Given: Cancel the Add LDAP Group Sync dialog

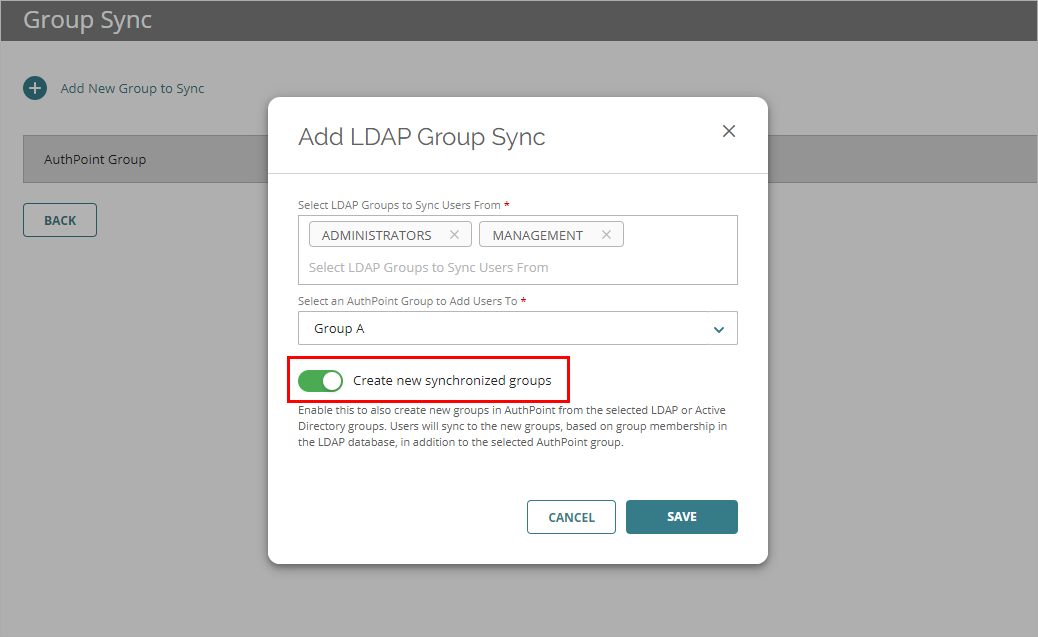Looking at the screenshot, I should click(571, 516).
